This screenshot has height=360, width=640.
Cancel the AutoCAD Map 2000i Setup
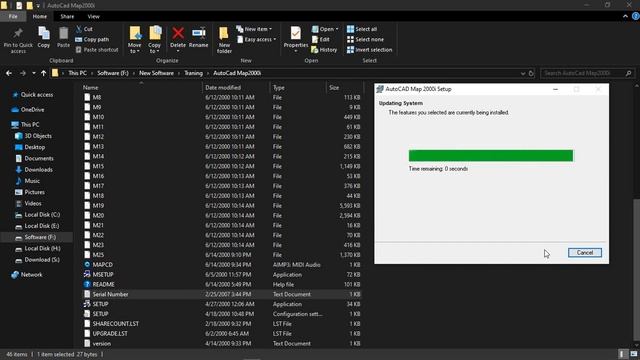584,253
